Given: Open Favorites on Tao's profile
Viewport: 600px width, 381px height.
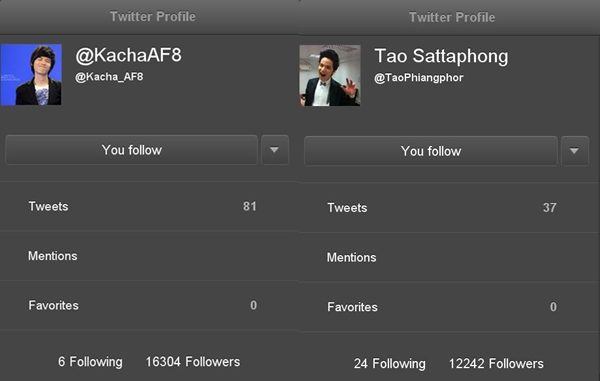Looking at the screenshot, I should (x=450, y=307).
